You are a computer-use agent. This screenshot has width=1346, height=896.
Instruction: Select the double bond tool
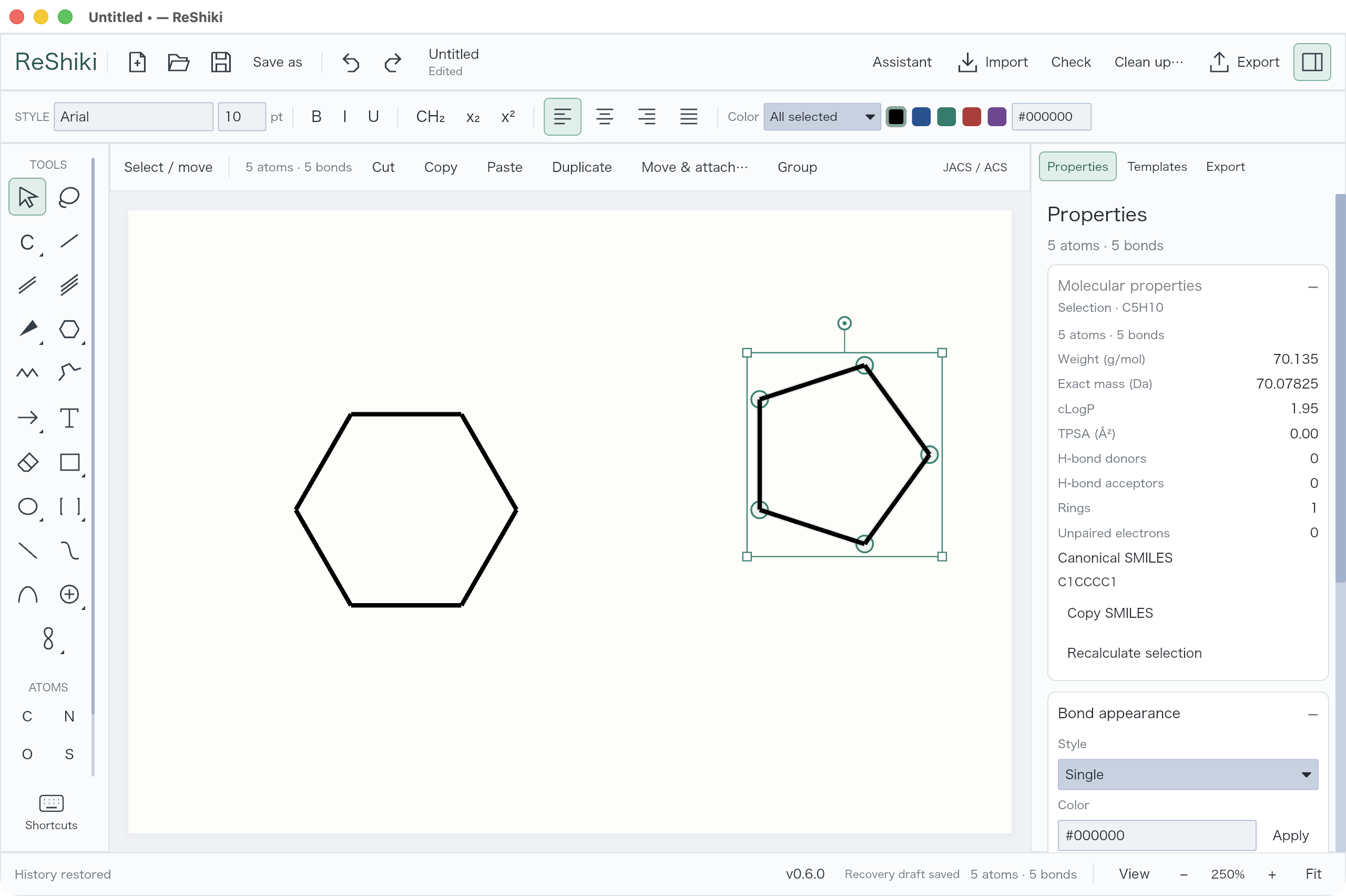27,285
